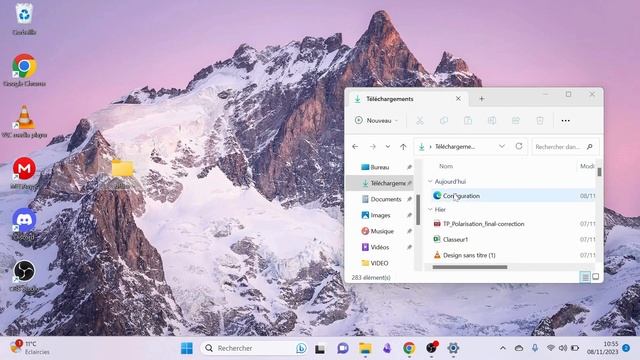
Task: Select the Téléchargements window tab
Action: [x=408, y=99]
